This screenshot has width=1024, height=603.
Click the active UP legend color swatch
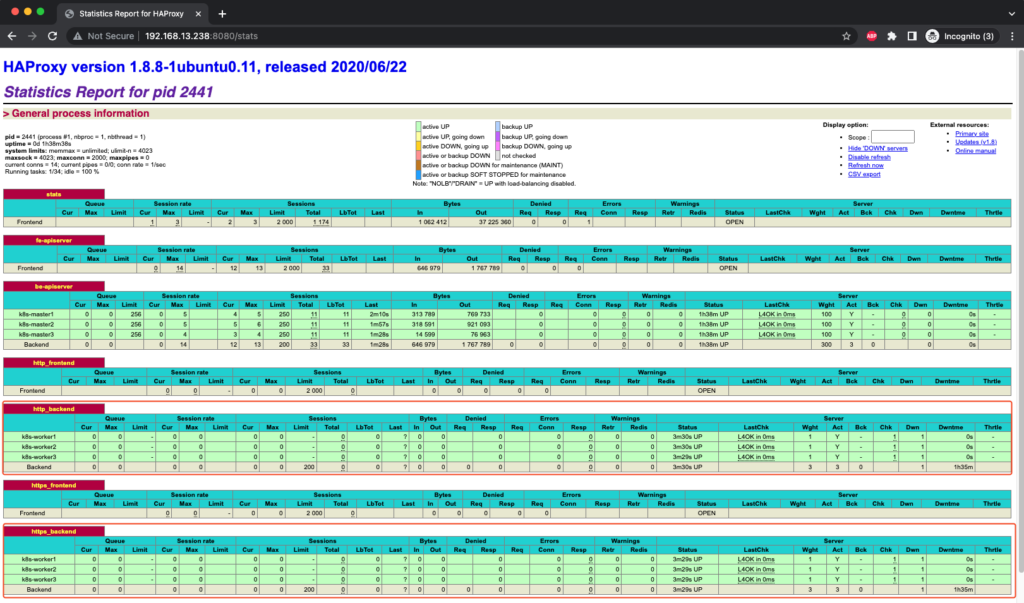(x=418, y=127)
